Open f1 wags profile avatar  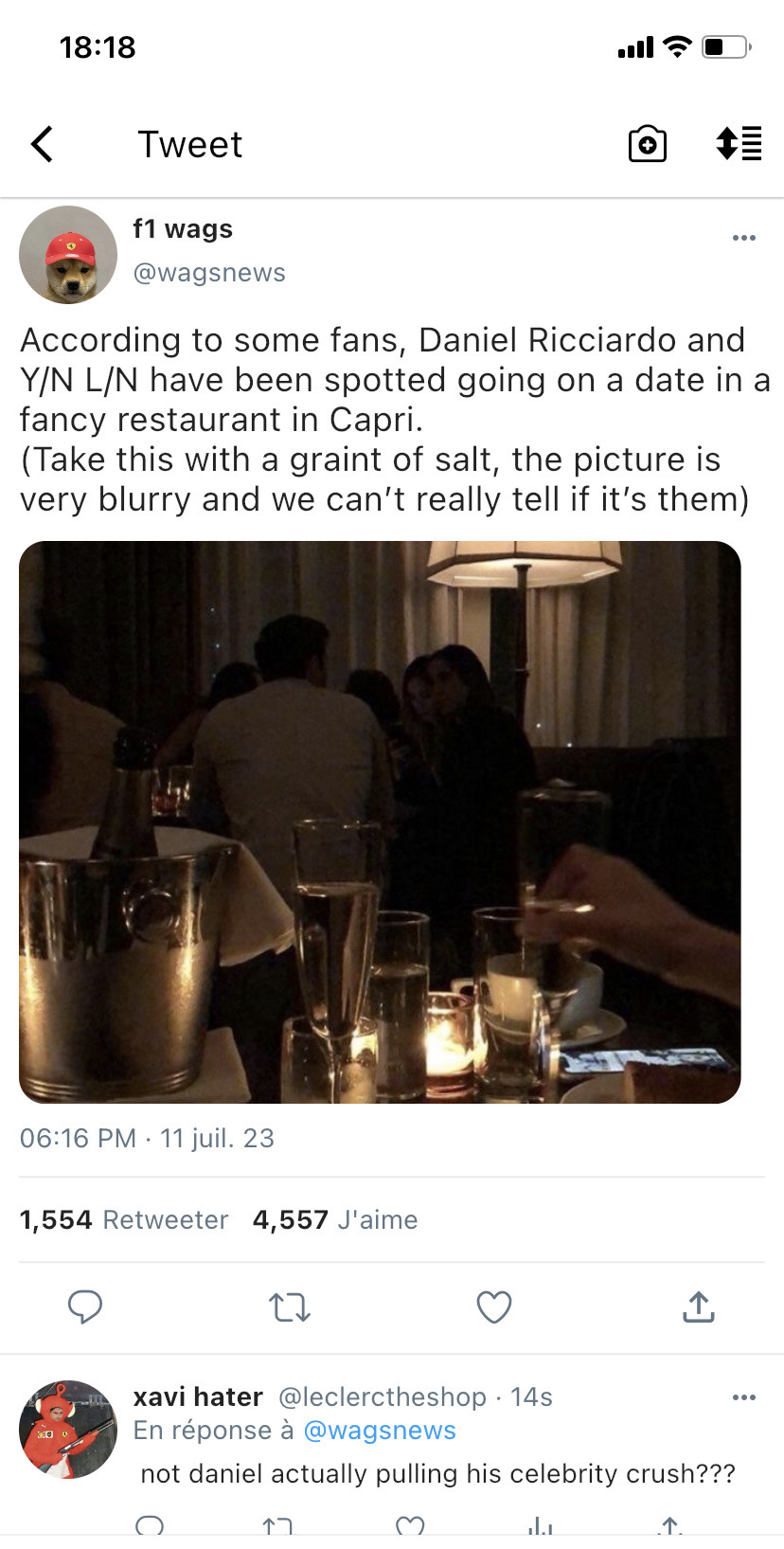click(68, 255)
